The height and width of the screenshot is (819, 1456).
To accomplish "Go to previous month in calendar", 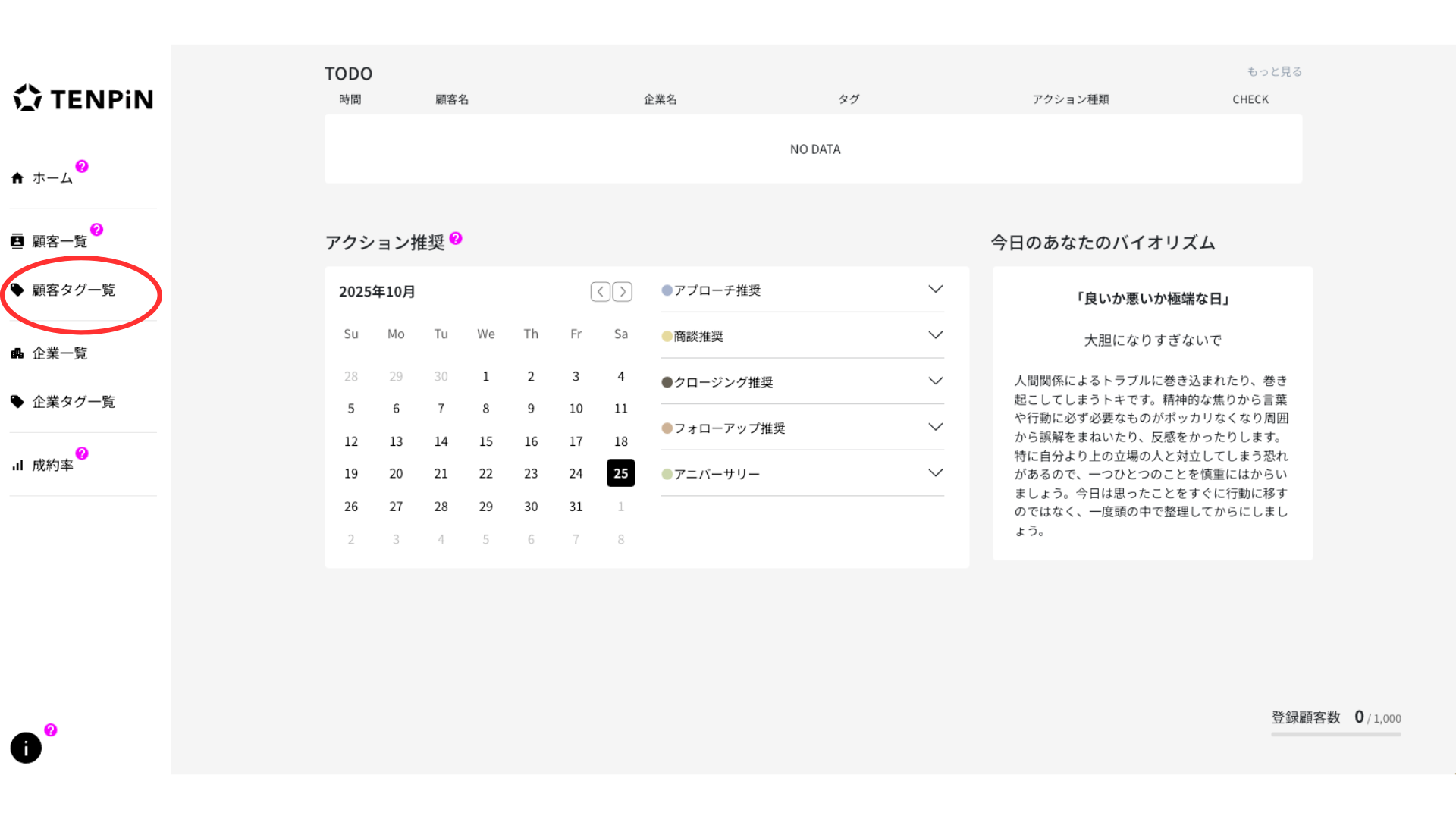I will (x=600, y=292).
